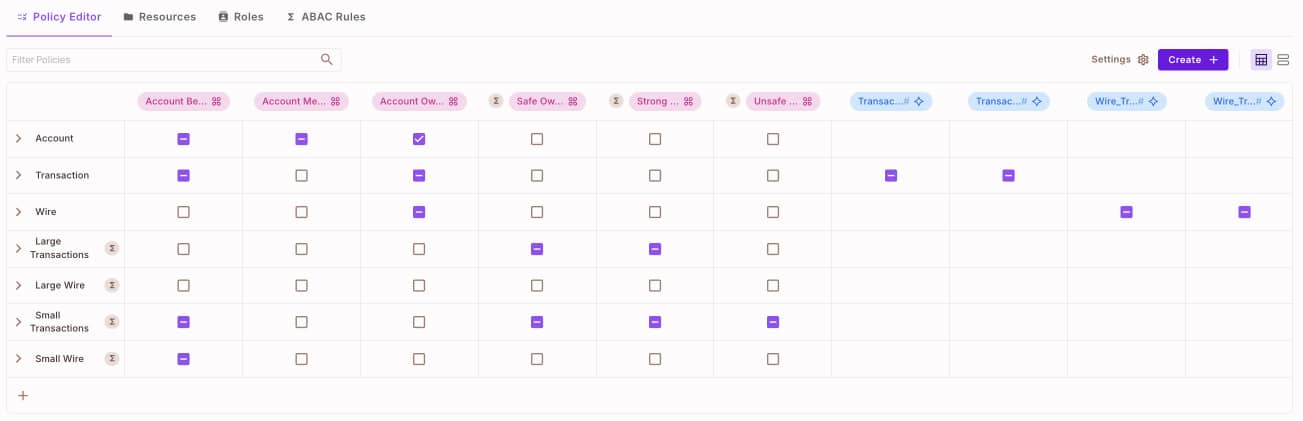Expand the Account resource row
1303x421 pixels.
coord(18,139)
